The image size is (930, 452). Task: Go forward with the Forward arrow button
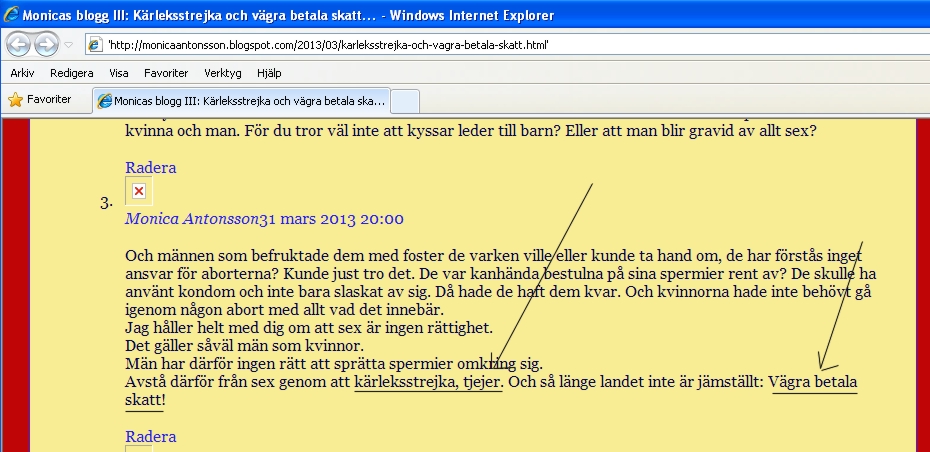(47, 44)
